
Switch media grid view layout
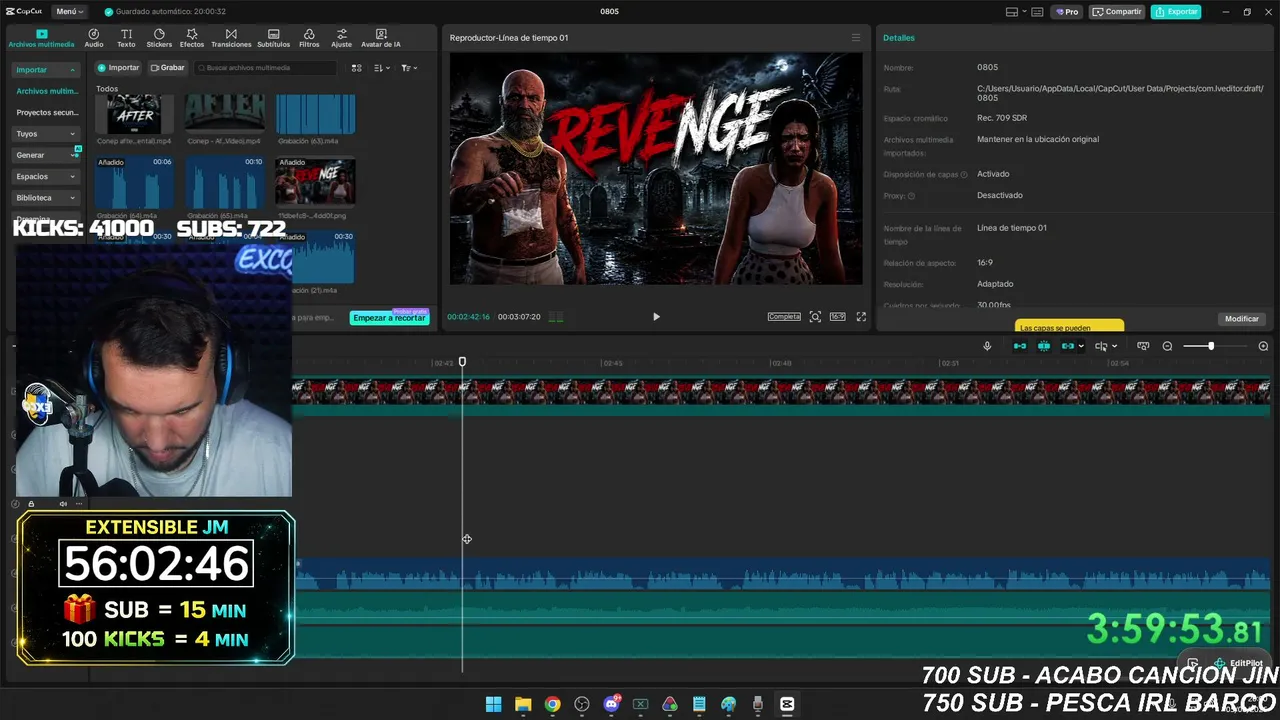(x=357, y=68)
